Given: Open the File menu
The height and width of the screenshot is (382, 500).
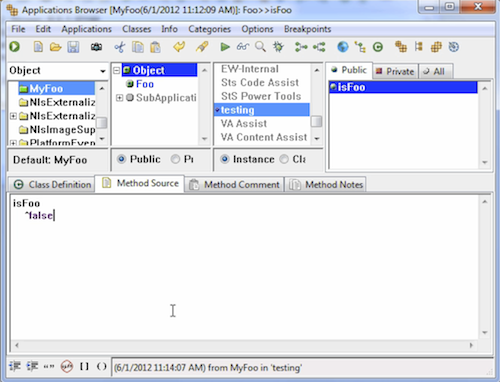Looking at the screenshot, I should click(x=18, y=29).
